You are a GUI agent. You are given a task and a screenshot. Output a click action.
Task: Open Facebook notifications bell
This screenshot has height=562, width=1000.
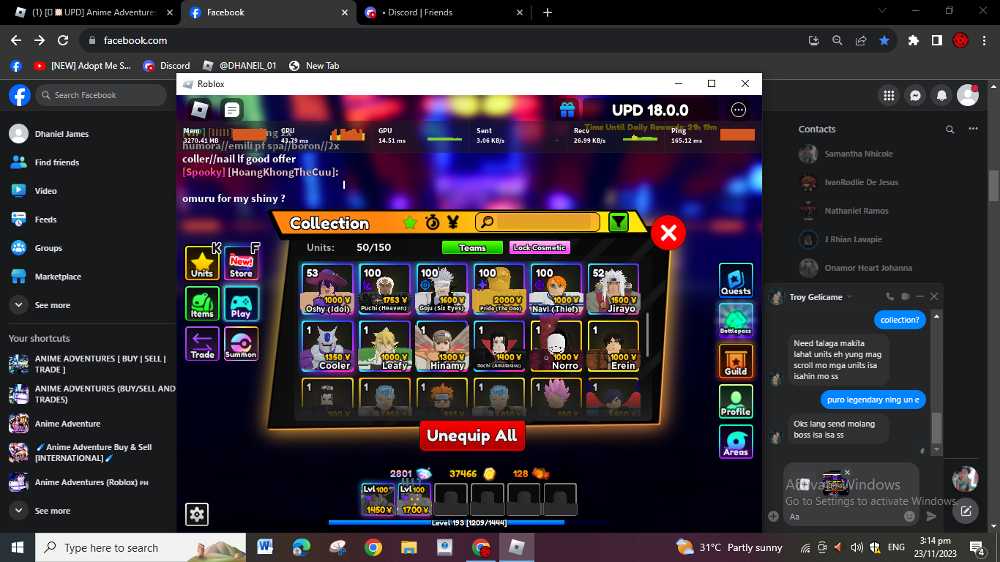click(x=942, y=95)
